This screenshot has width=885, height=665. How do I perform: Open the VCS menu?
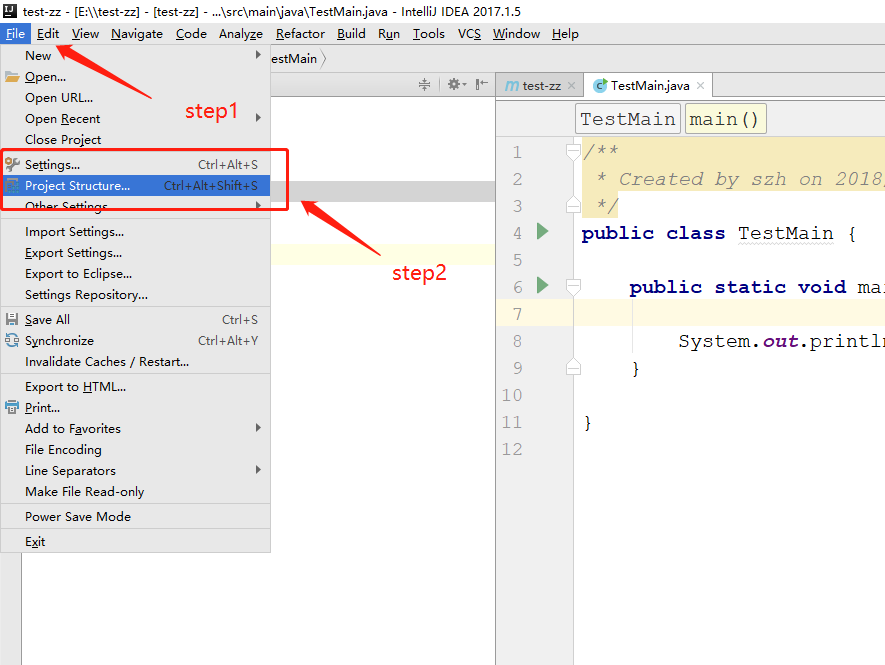469,34
